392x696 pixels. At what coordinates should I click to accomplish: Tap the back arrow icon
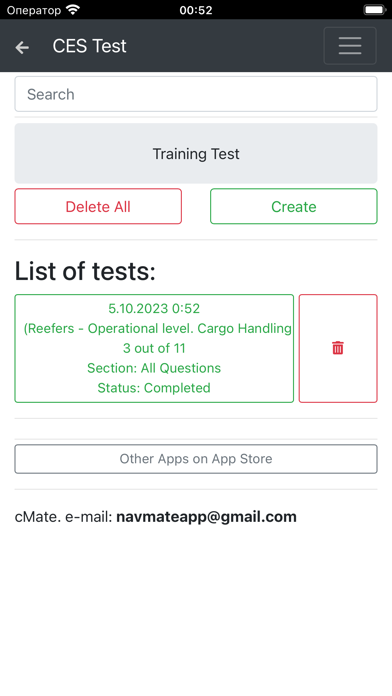coord(22,47)
